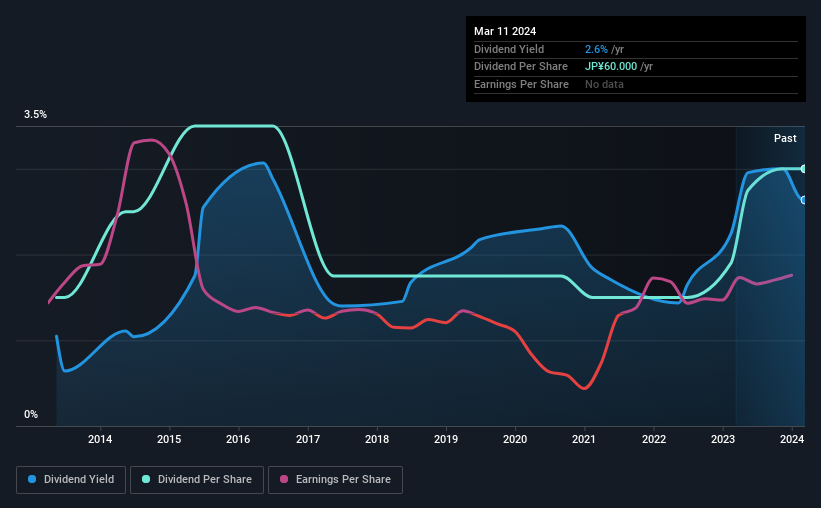Viewport: 821px width, 508px height.
Task: Select the 2022 axis label
Action: tap(654, 439)
